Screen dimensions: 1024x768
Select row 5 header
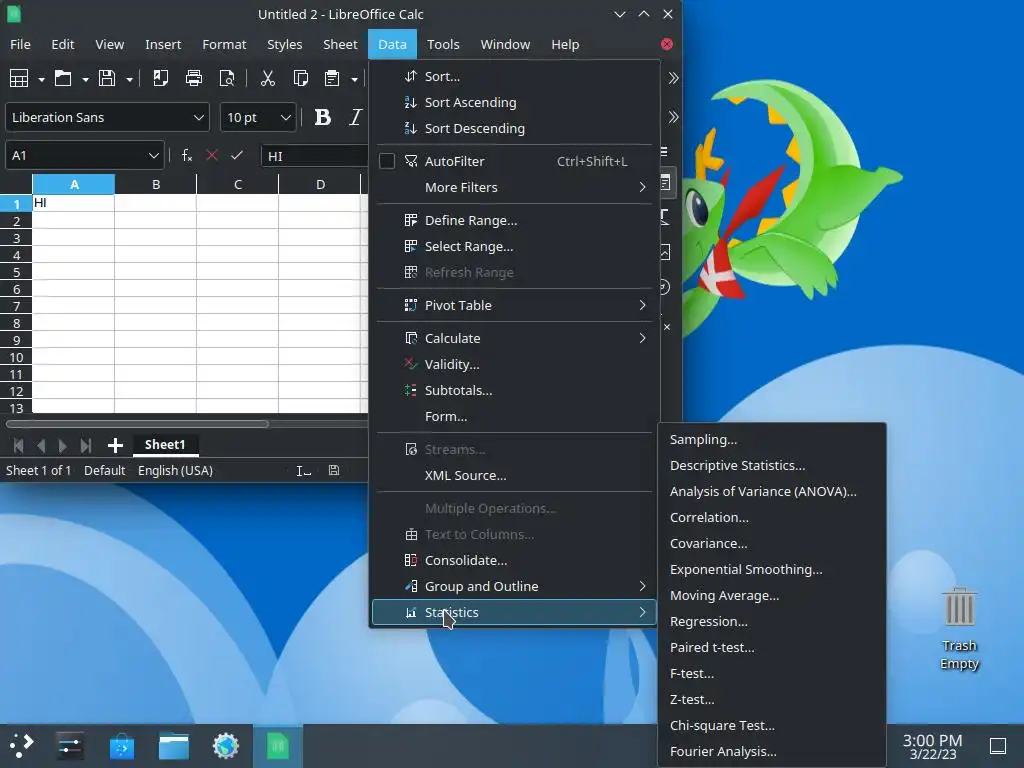click(x=16, y=272)
